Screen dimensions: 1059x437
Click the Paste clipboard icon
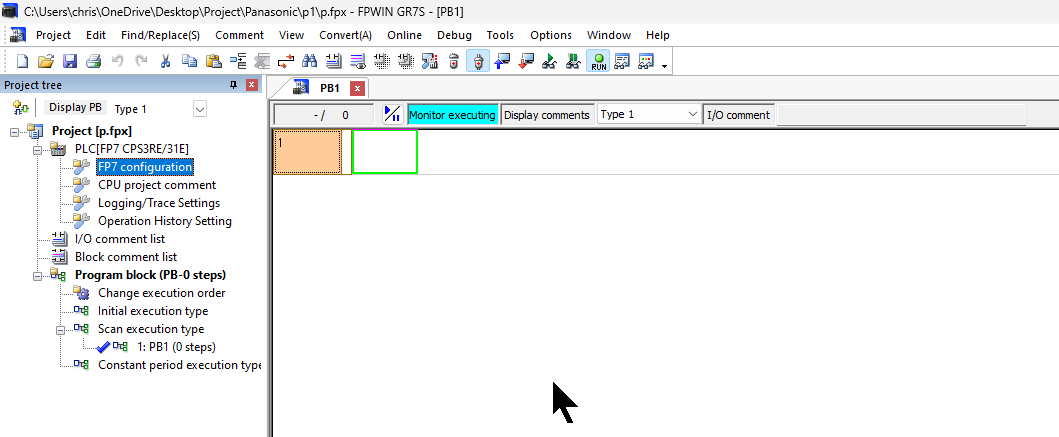click(x=214, y=61)
